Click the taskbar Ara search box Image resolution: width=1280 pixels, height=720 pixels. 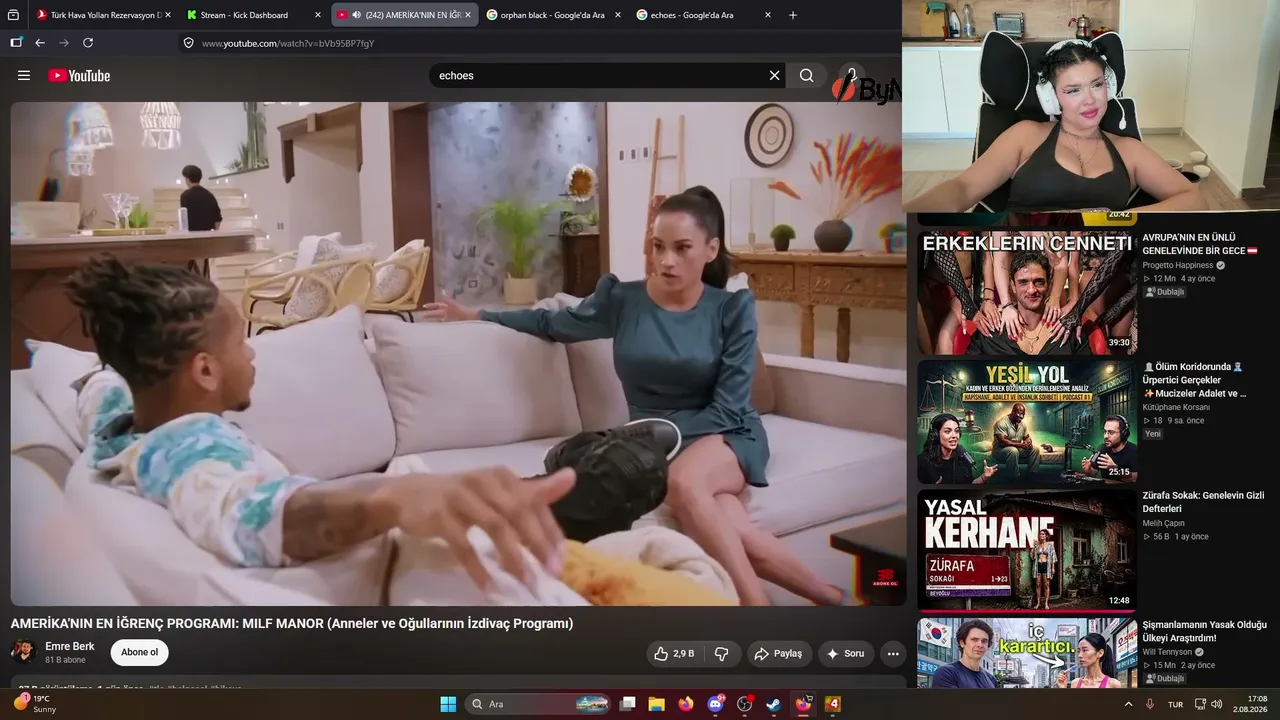(x=539, y=704)
